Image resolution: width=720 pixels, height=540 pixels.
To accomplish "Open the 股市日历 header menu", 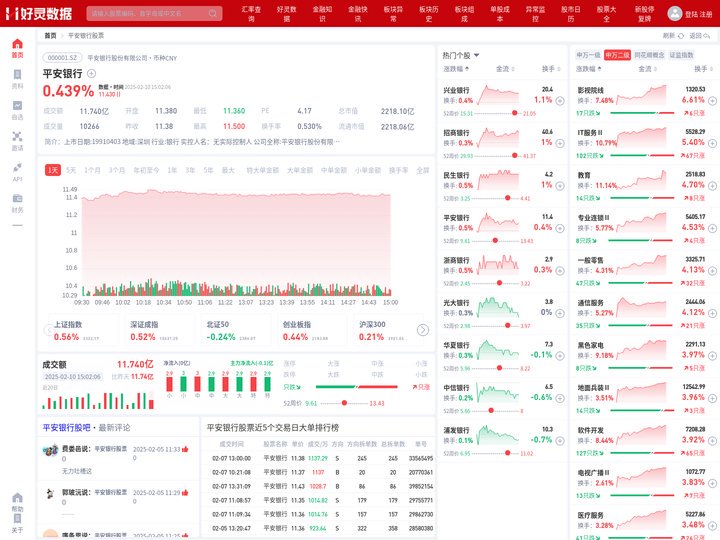I will coord(571,14).
